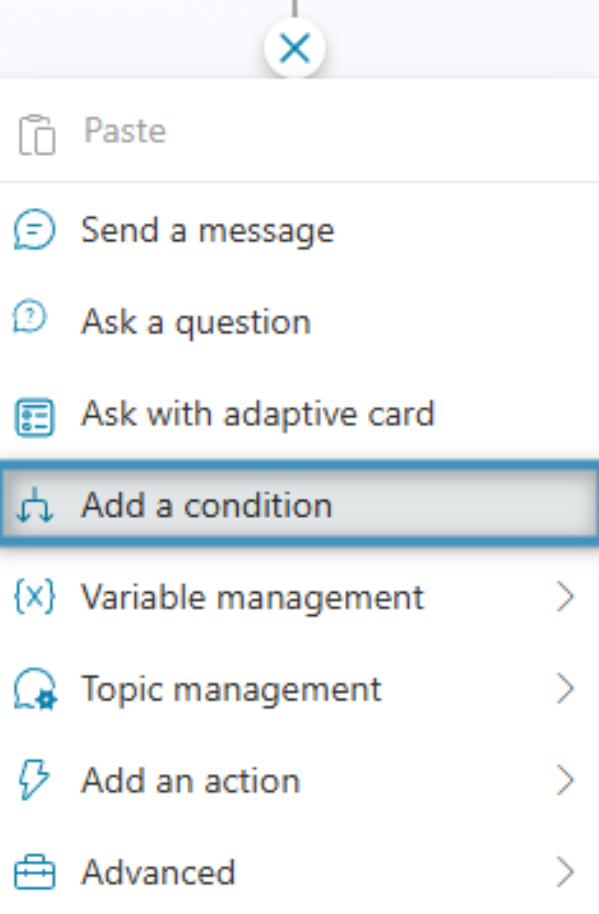The image size is (599, 914).
Task: Click the Add an action lightning icon
Action: click(34, 780)
